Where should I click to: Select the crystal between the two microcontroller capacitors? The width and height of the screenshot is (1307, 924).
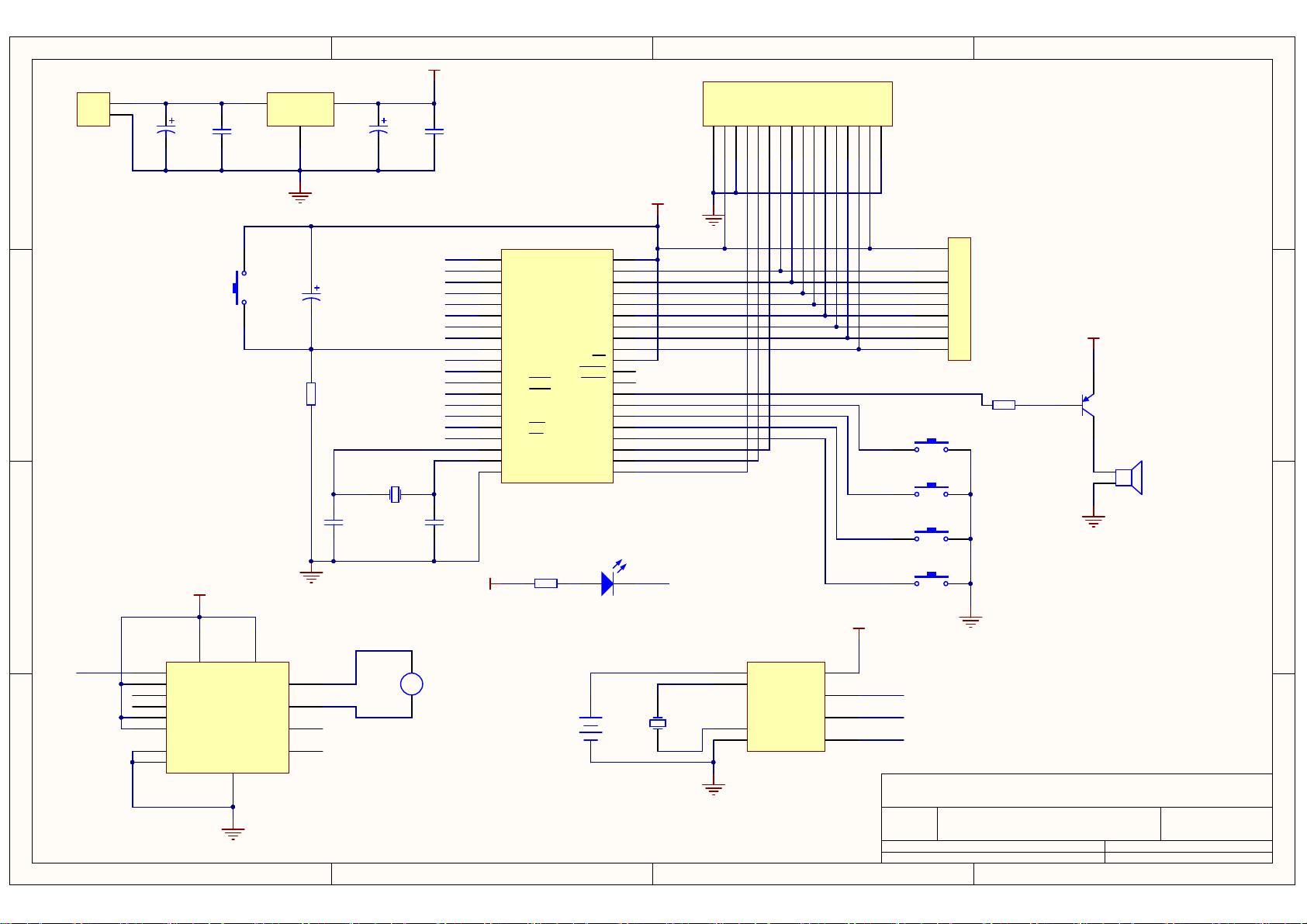point(396,494)
